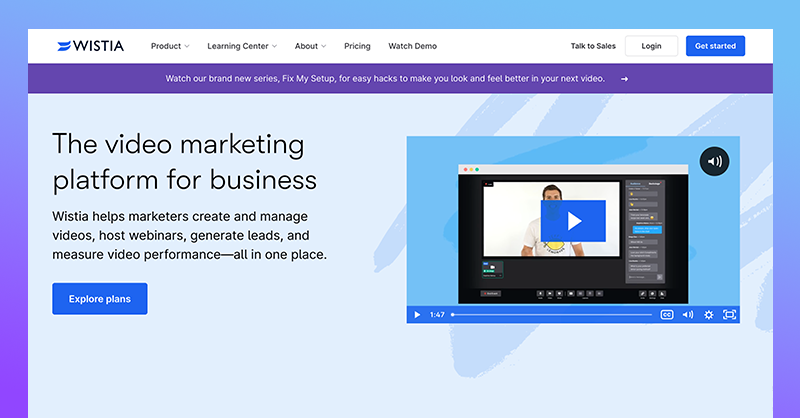Image resolution: width=800 pixels, height=418 pixels.
Task: Enter fullscreen with fullscreen icon
Action: tap(730, 314)
